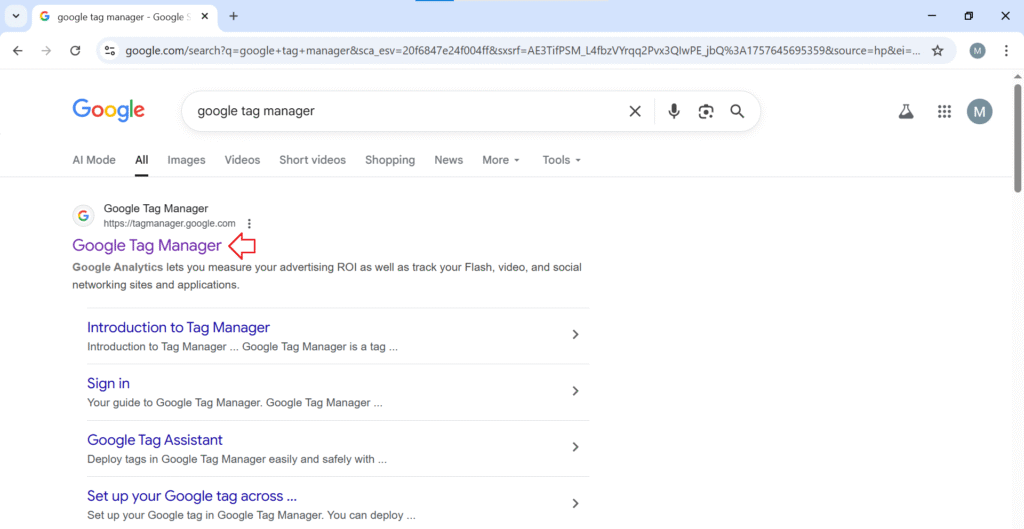
Task: Click the Google search input field
Action: point(400,111)
